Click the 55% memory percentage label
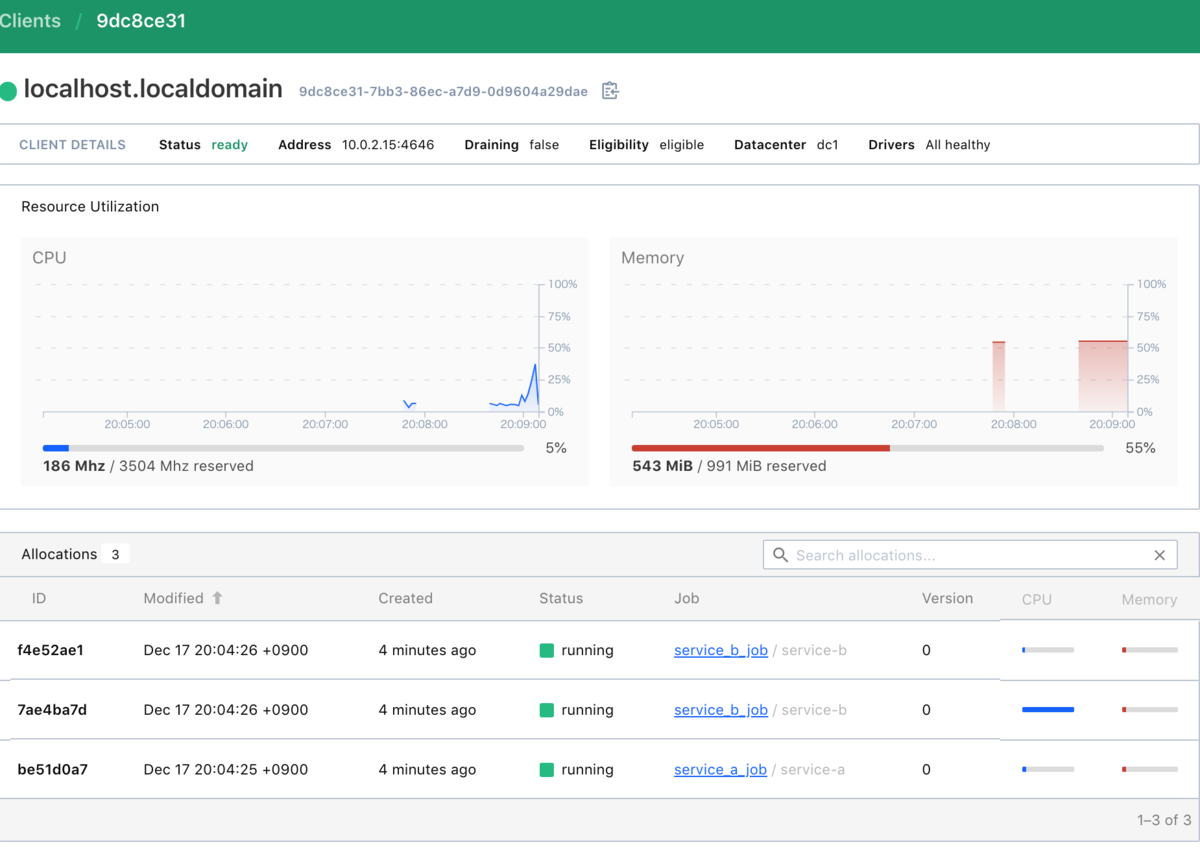The height and width of the screenshot is (851, 1200). (1141, 448)
